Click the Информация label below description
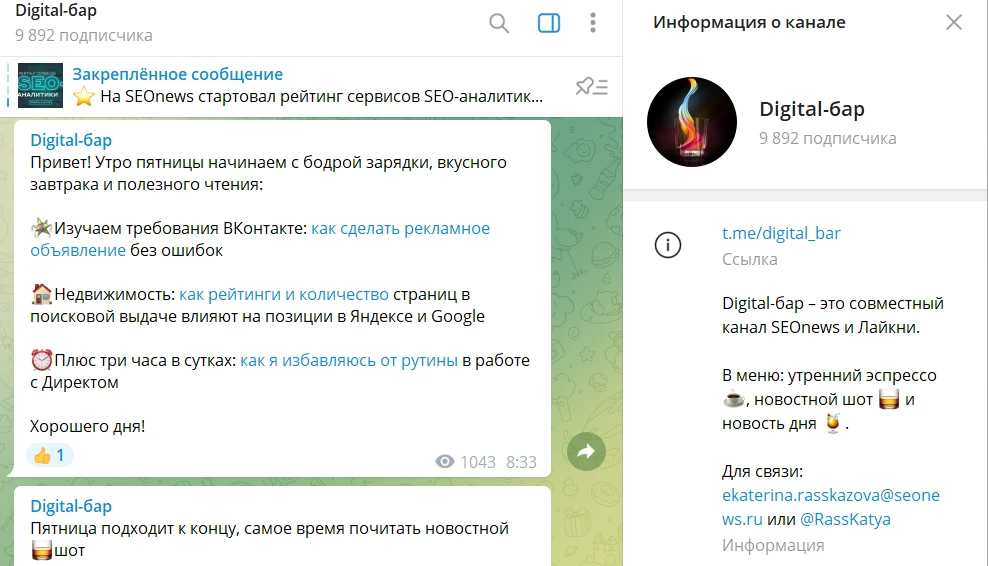This screenshot has height=566, width=988. tap(773, 545)
